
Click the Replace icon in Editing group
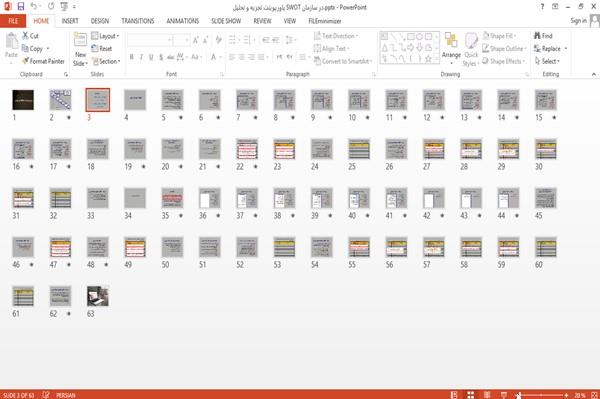click(537, 49)
